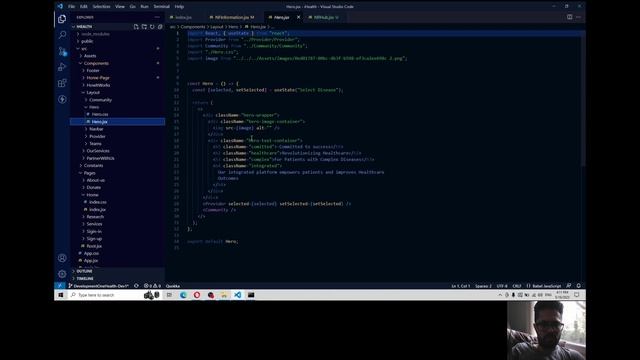This screenshot has width=640, height=360.
Task: Open File Explorer from the taskbar
Action: coord(224,295)
